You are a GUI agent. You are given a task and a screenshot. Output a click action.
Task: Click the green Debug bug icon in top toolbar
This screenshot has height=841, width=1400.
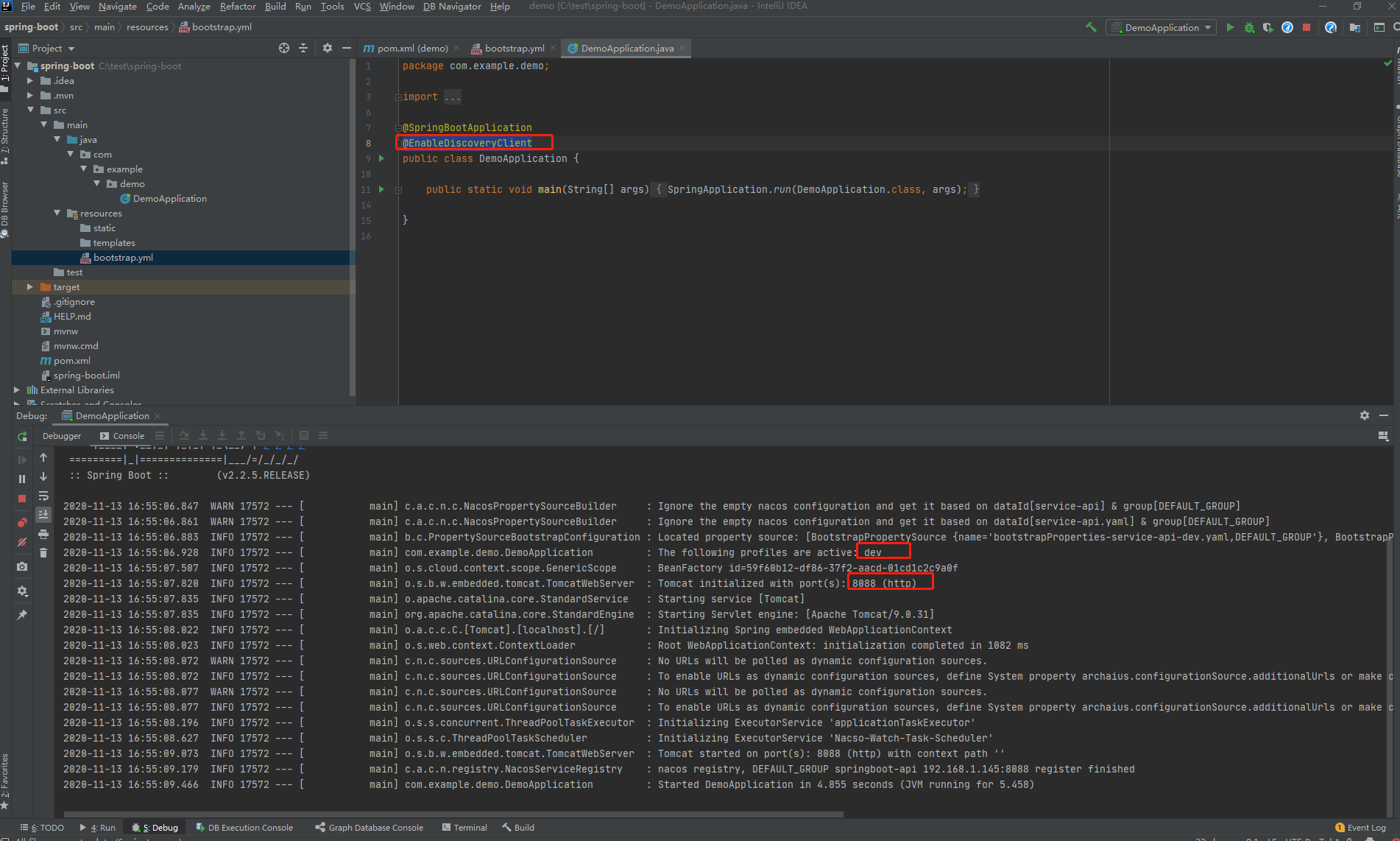tap(1249, 27)
